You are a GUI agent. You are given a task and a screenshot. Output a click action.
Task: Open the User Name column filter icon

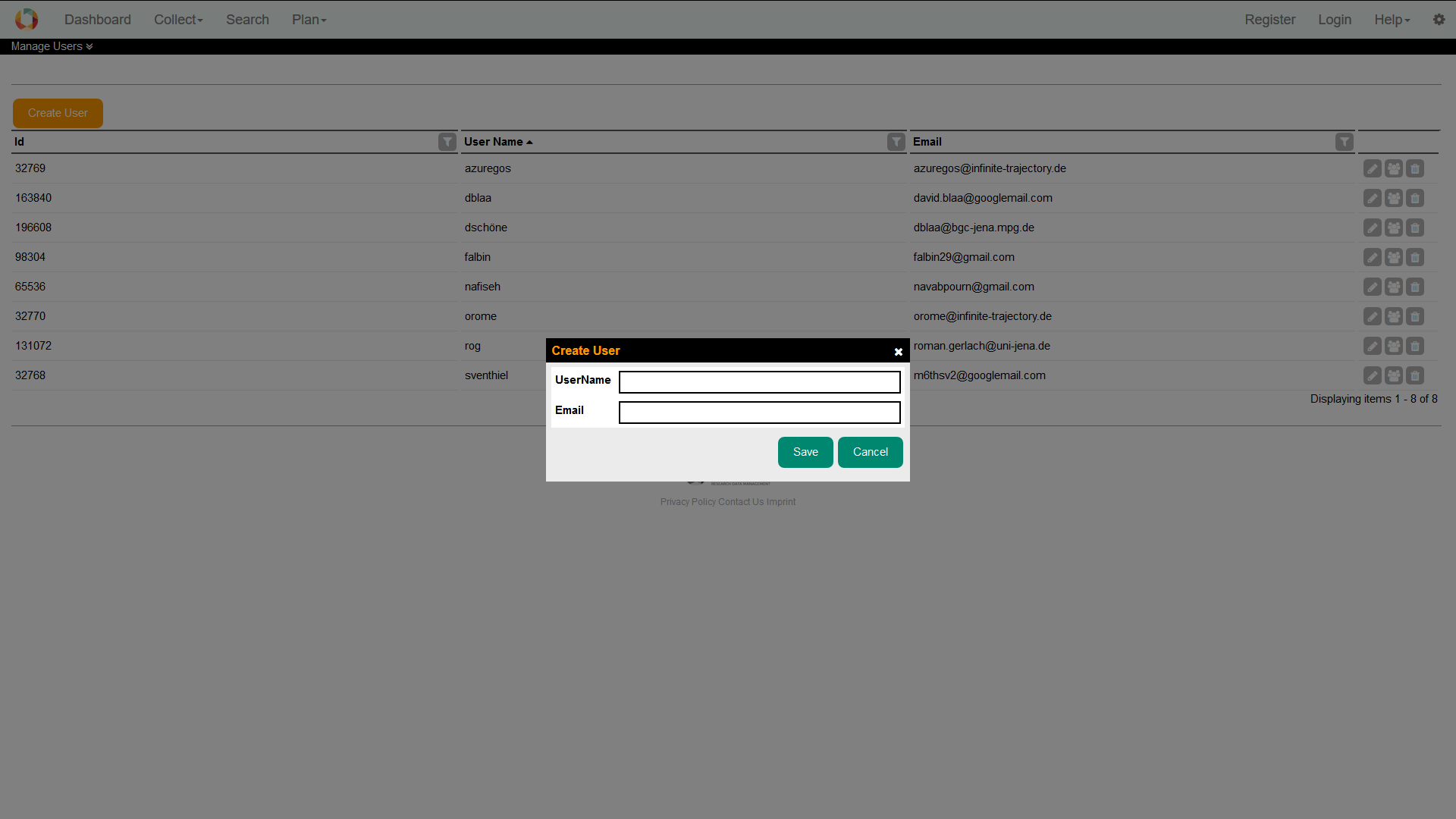coord(896,142)
